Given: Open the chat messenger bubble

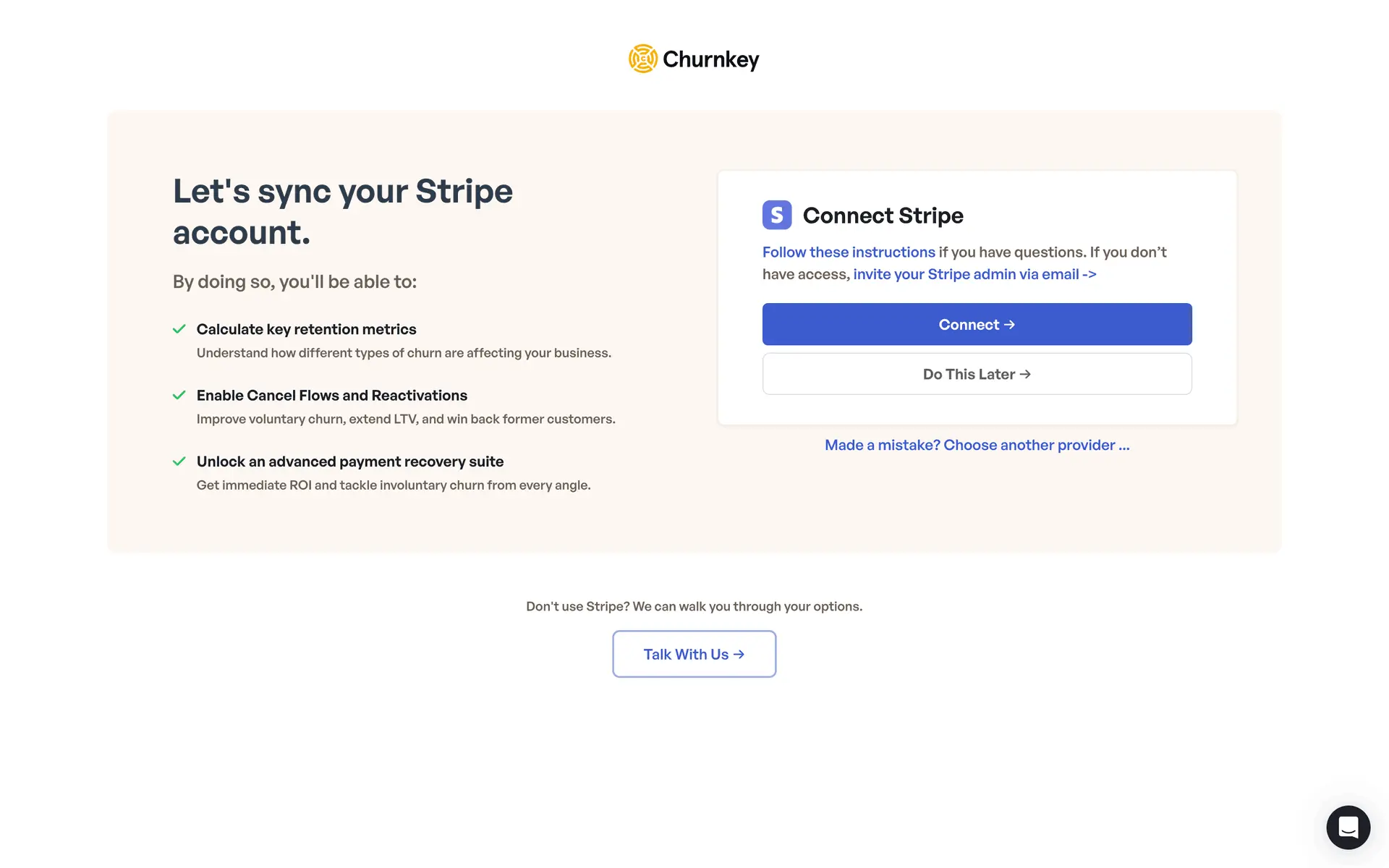Looking at the screenshot, I should [x=1348, y=827].
